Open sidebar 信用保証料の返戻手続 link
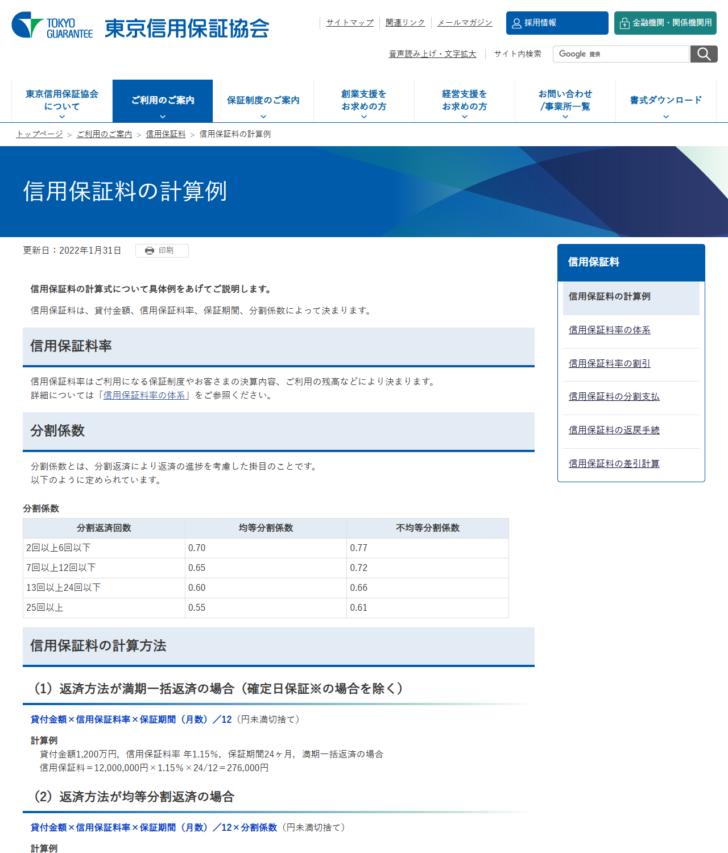This screenshot has height=853, width=728. pos(614,430)
